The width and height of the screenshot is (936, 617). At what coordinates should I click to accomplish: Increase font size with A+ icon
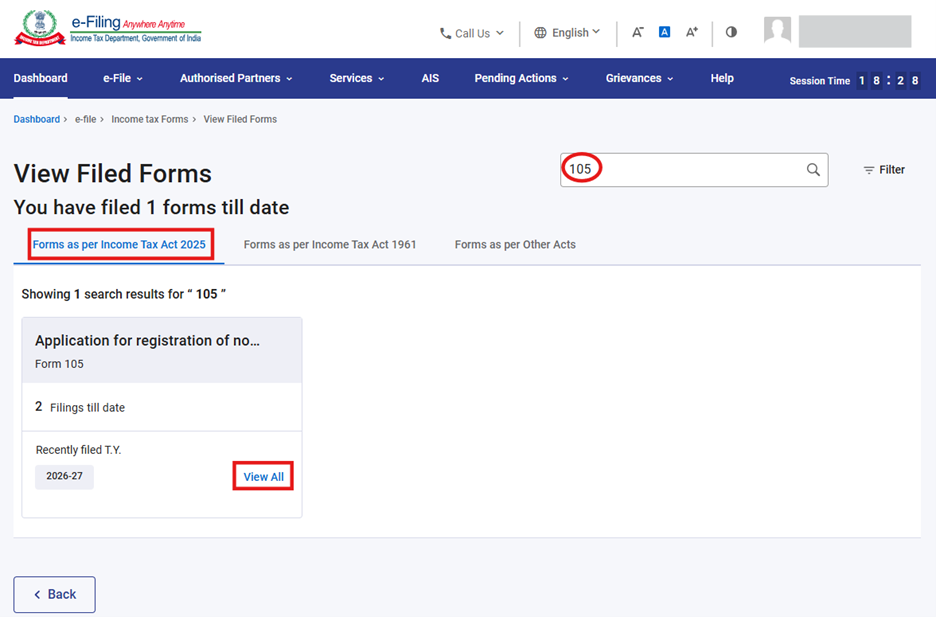[691, 32]
